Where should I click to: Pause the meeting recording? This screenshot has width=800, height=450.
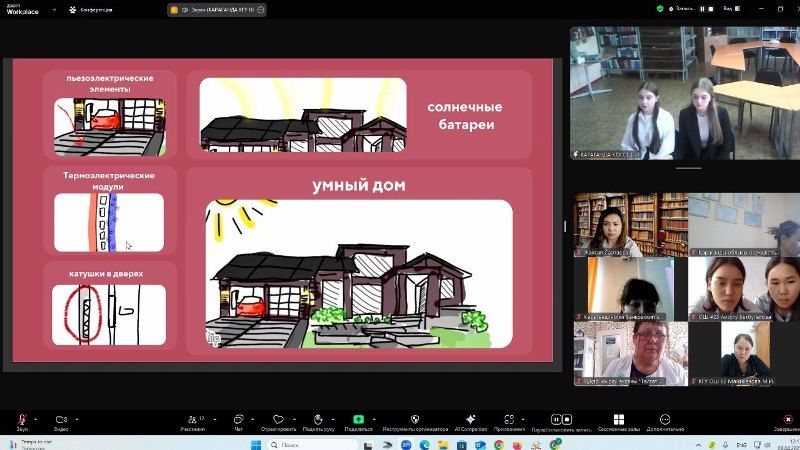[558, 419]
